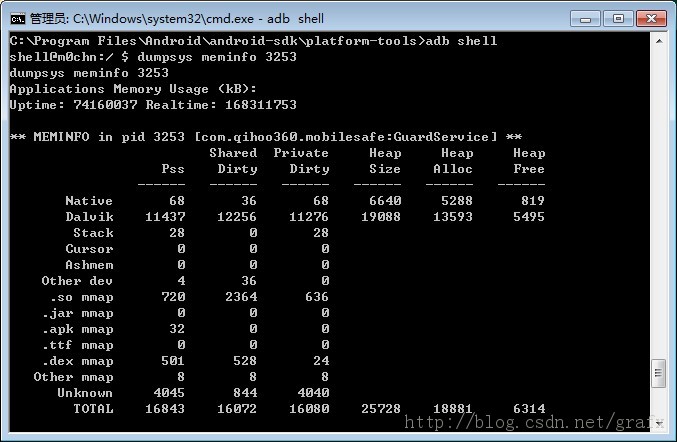Click TOTAL Shared Dirty value 16072
This screenshot has width=677, height=442.
237,408
